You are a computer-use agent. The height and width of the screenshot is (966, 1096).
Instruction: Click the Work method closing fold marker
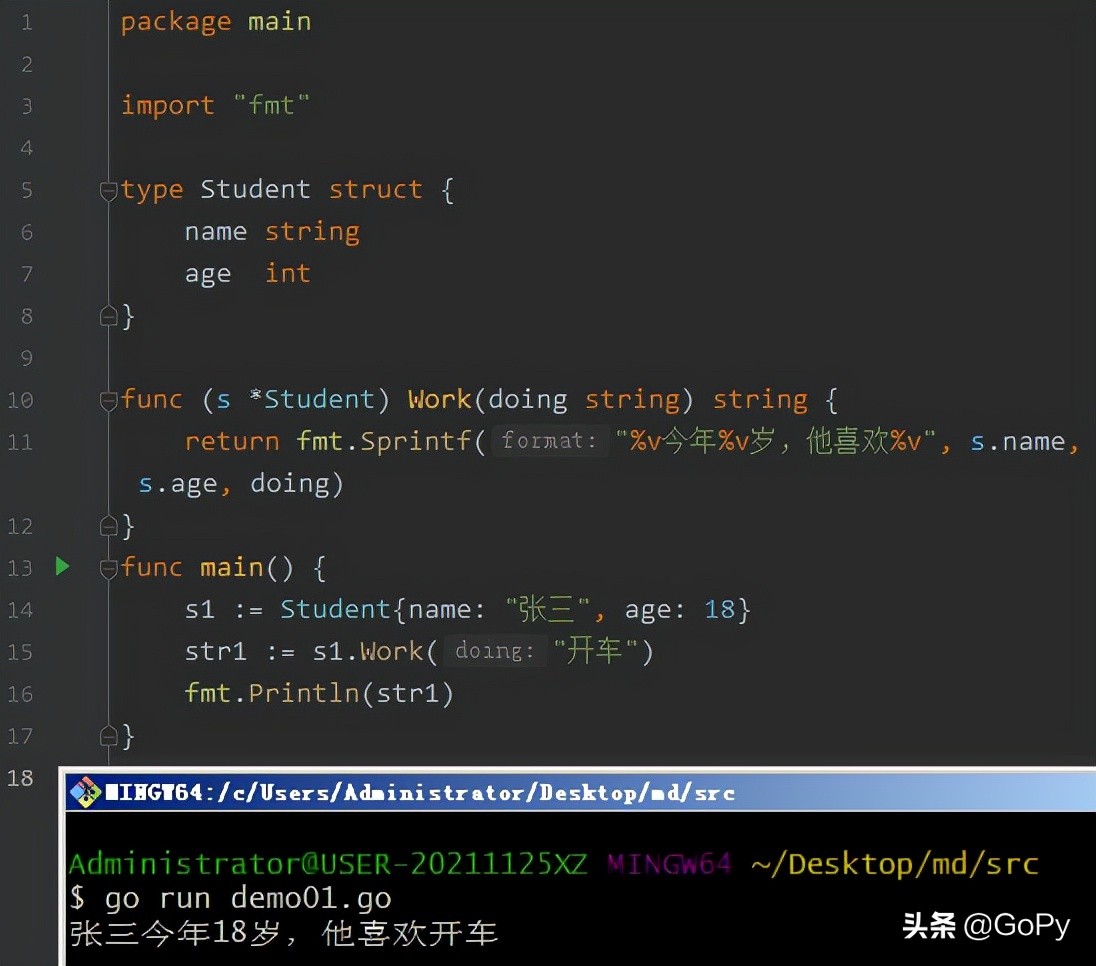tap(109, 526)
